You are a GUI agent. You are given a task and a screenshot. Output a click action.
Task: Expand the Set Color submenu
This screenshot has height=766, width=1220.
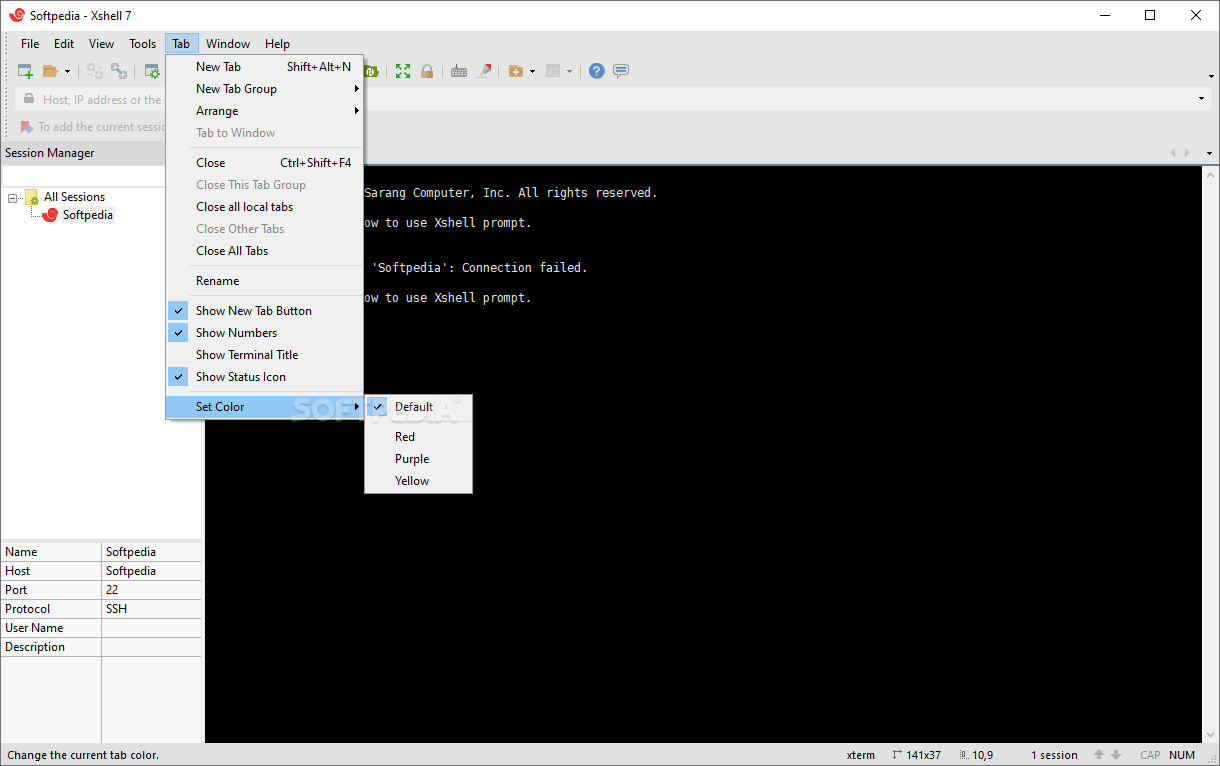tap(264, 407)
